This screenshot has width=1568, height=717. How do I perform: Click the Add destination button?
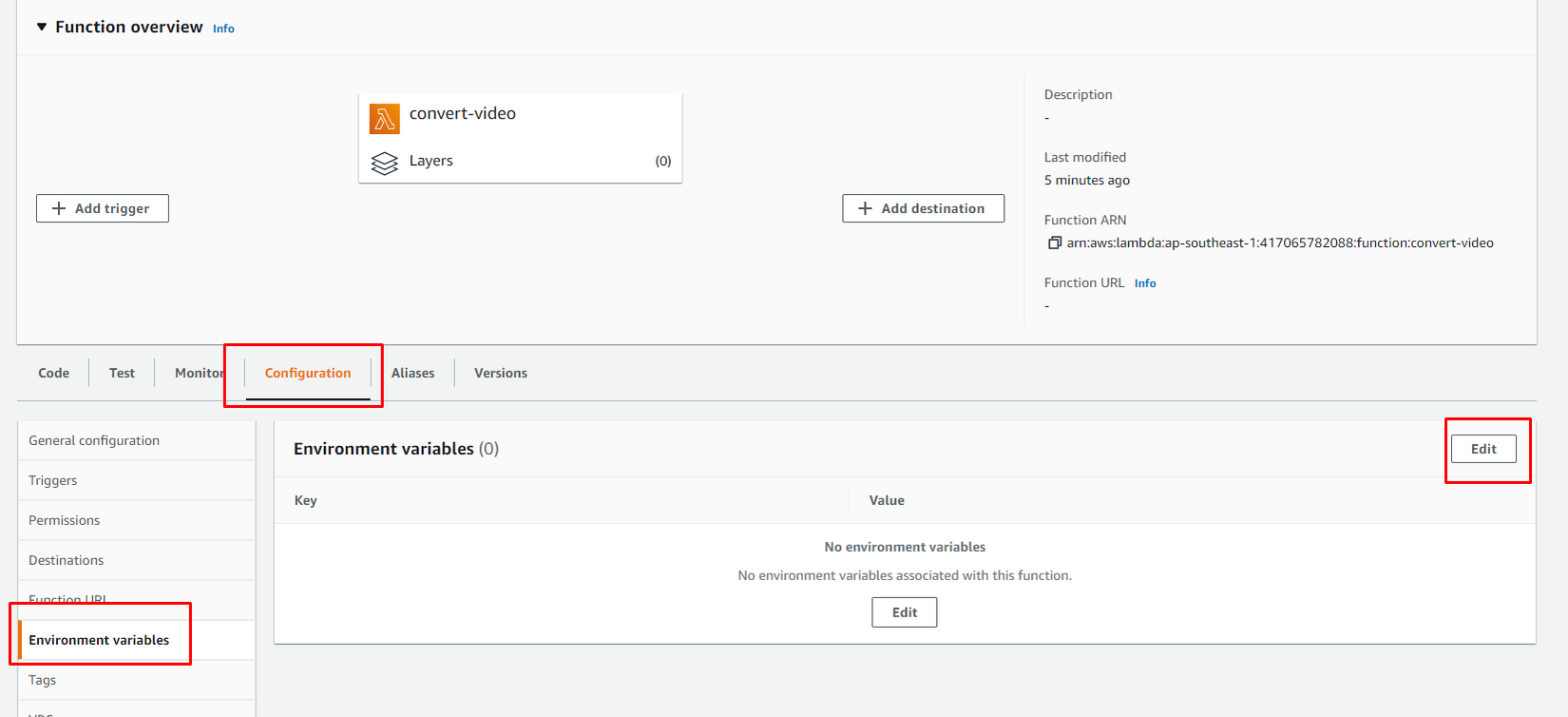point(923,208)
